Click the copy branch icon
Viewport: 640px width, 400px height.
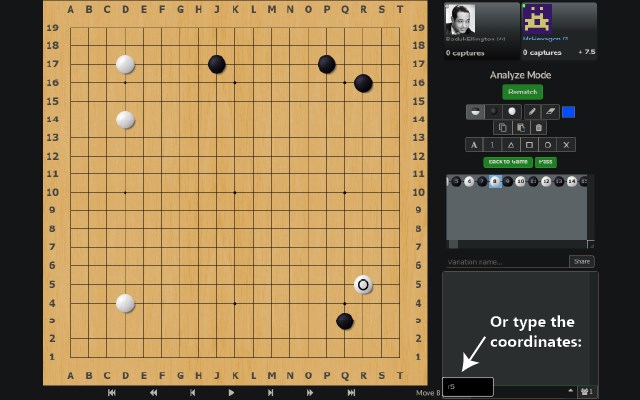tap(502, 128)
